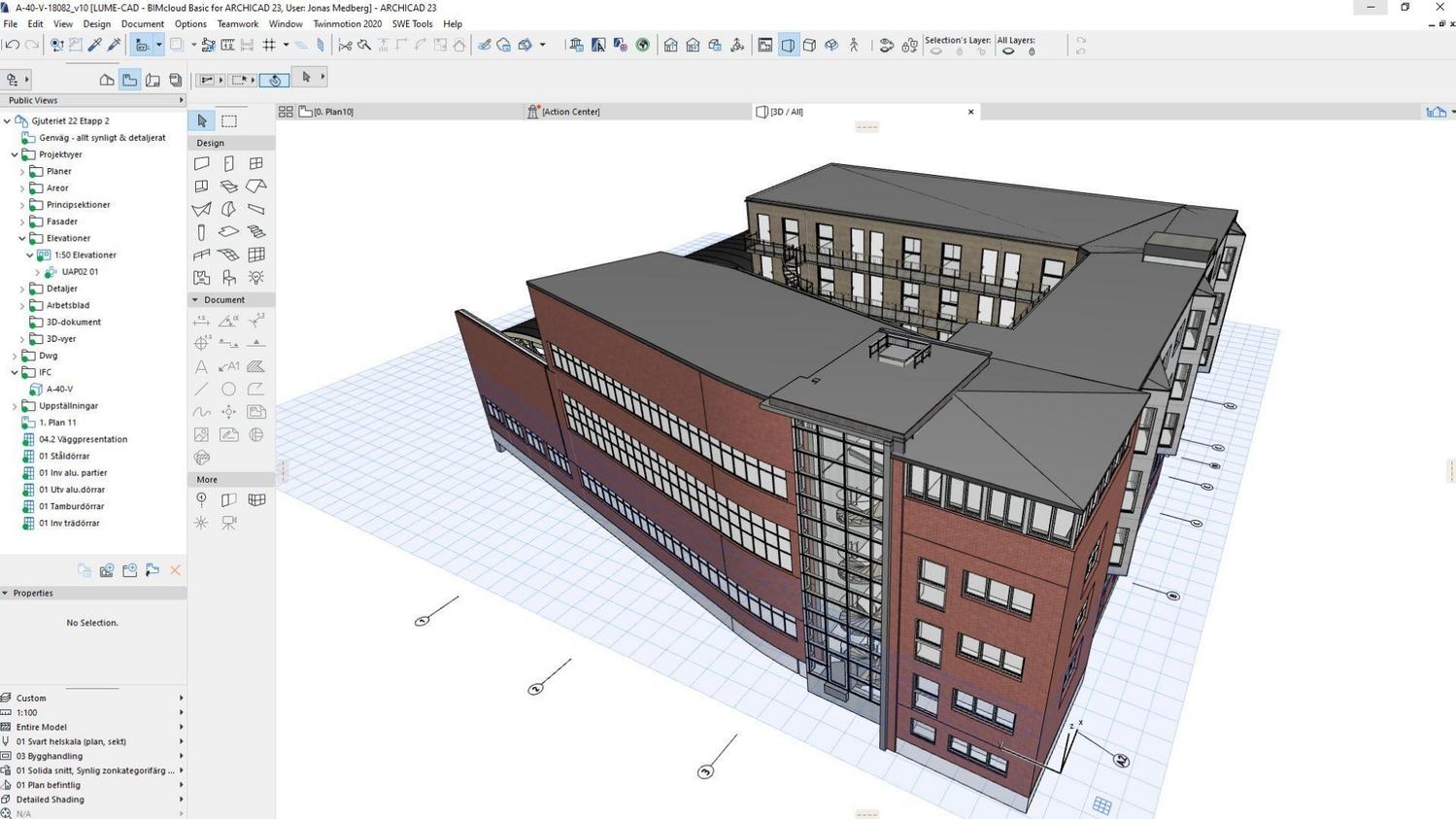Image resolution: width=1456 pixels, height=819 pixels.
Task: Open the 1:100 scale dropdown
Action: tap(92, 712)
